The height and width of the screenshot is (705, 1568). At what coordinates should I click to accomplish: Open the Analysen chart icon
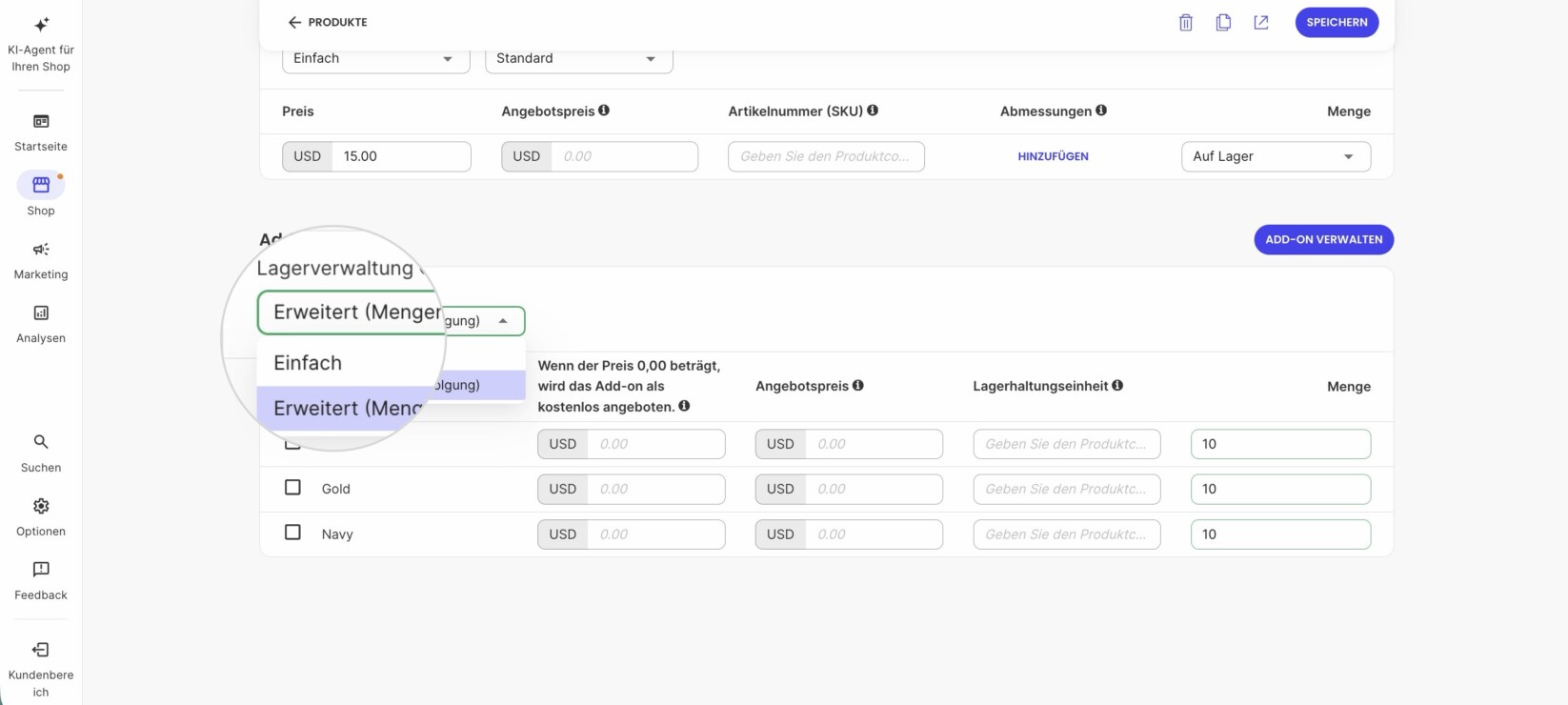click(x=41, y=313)
